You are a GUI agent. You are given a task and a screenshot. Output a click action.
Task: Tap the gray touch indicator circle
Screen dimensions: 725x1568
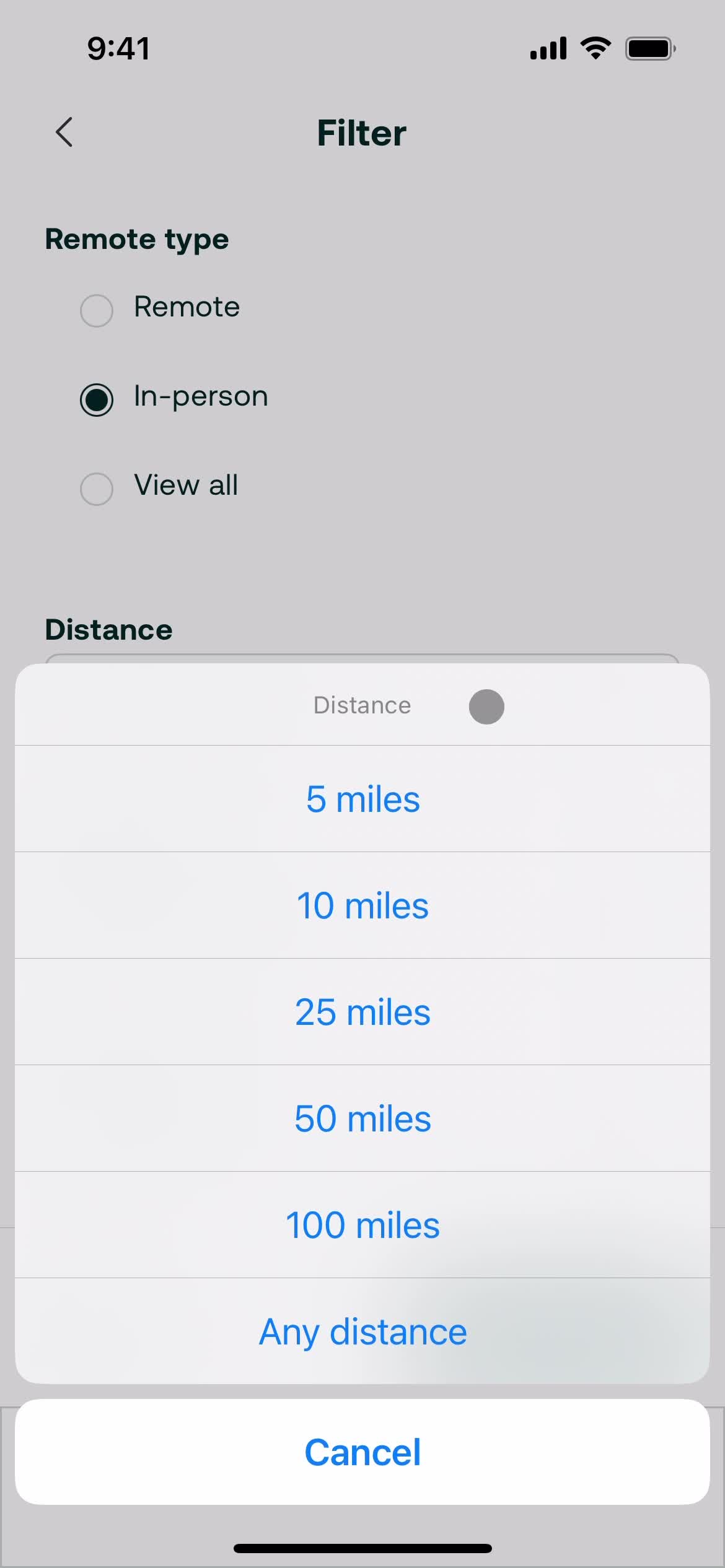[486, 707]
